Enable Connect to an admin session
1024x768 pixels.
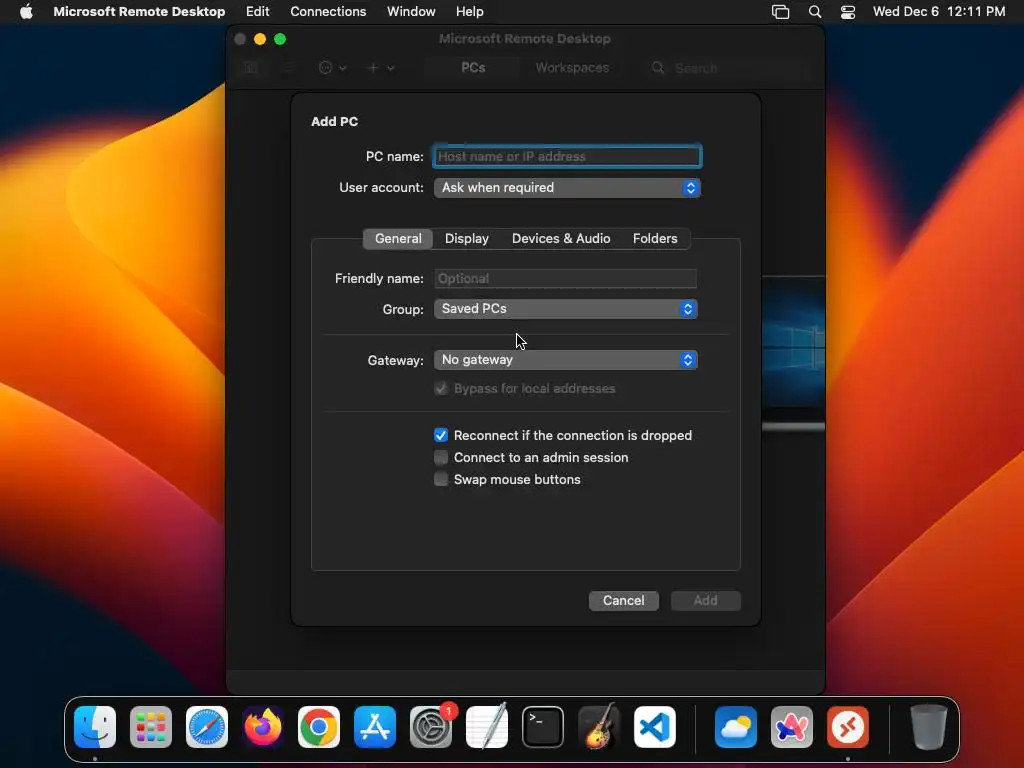point(441,457)
